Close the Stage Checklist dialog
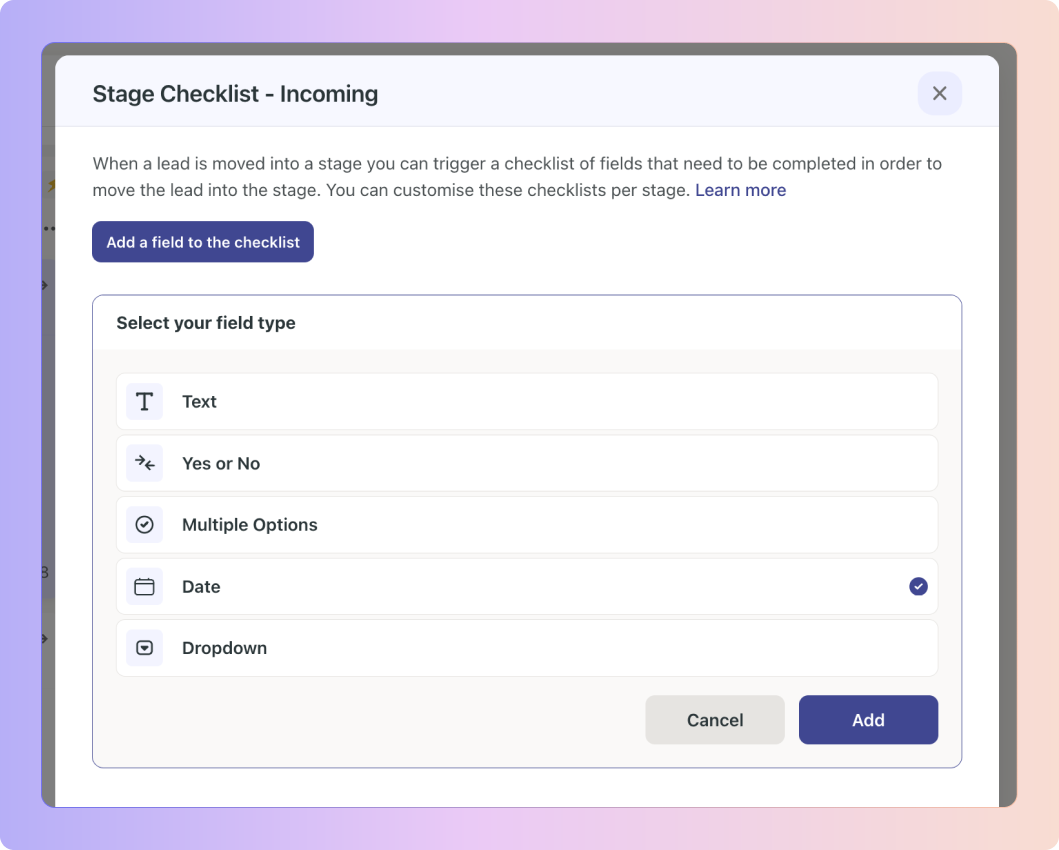The width and height of the screenshot is (1059, 850). pos(939,94)
